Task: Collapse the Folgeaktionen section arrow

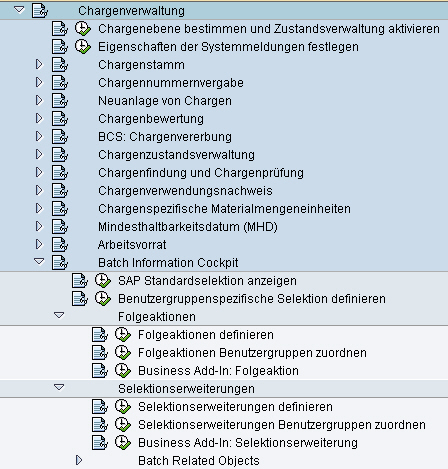Action: click(59, 315)
